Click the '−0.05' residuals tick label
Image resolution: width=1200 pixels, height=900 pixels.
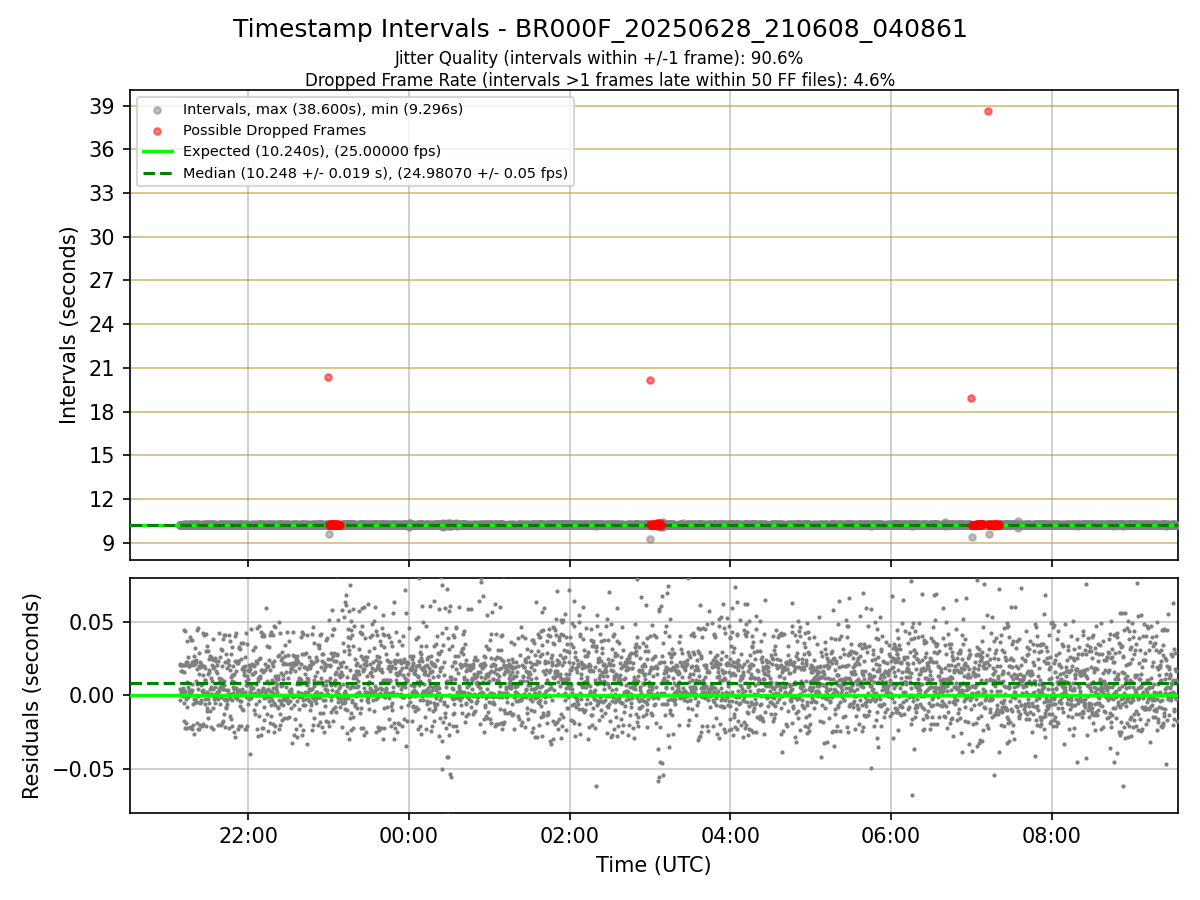(86, 769)
